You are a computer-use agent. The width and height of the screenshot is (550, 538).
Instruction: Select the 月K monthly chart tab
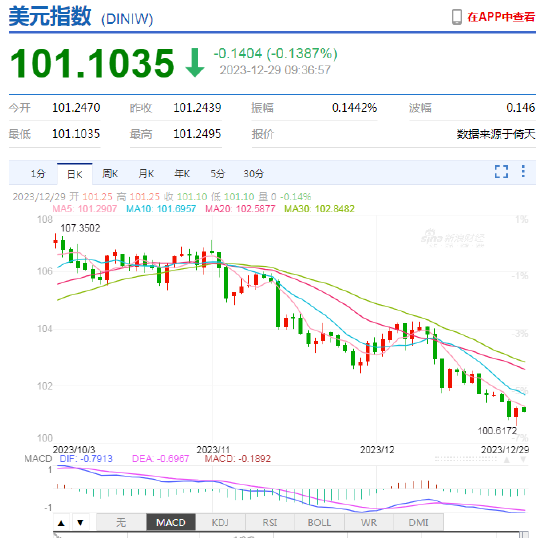[x=146, y=174]
